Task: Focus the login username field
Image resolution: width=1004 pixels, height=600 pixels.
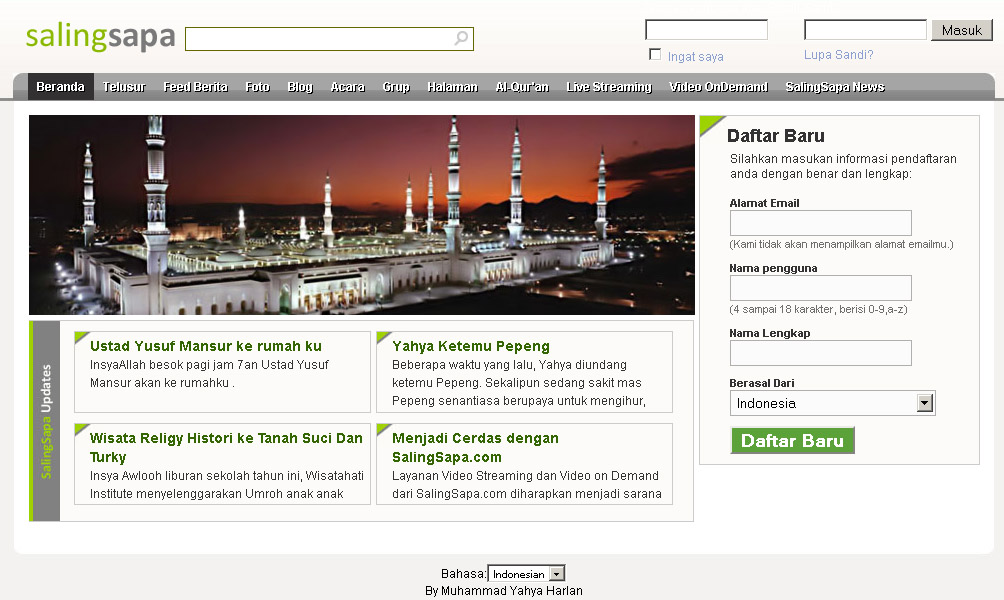Action: (706, 29)
